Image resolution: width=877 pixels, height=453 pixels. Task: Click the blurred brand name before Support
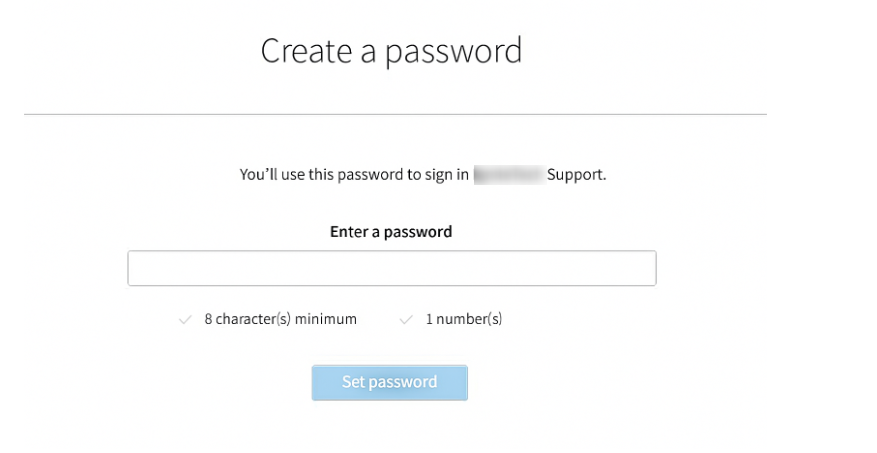(x=508, y=175)
